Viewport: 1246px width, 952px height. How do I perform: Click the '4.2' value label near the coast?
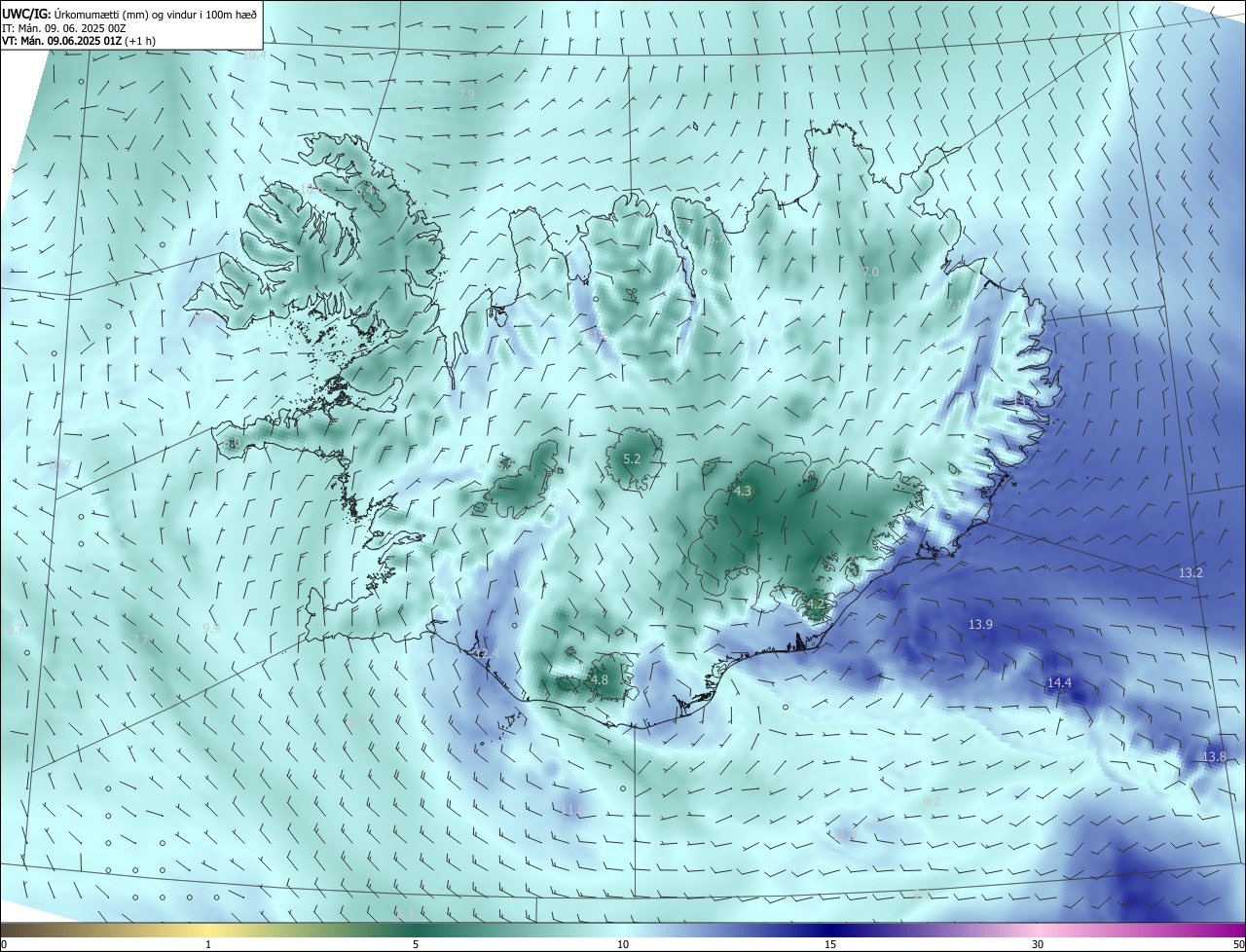(x=816, y=604)
